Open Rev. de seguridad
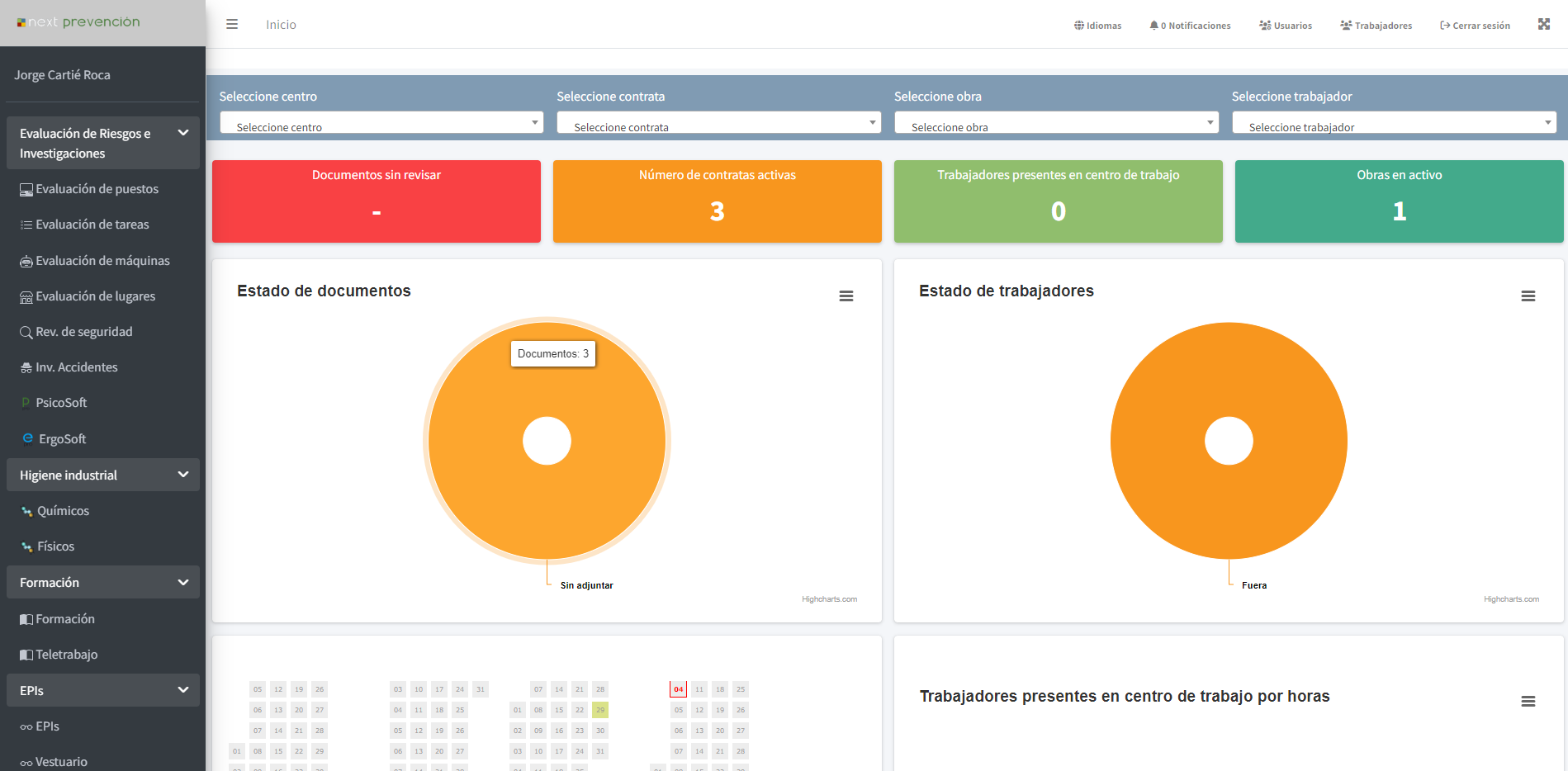 click(x=76, y=332)
